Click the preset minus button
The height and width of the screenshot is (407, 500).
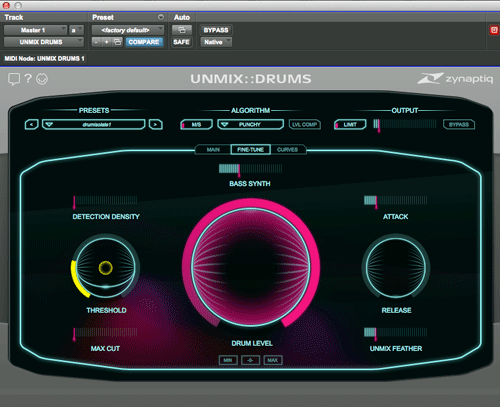coord(96,42)
